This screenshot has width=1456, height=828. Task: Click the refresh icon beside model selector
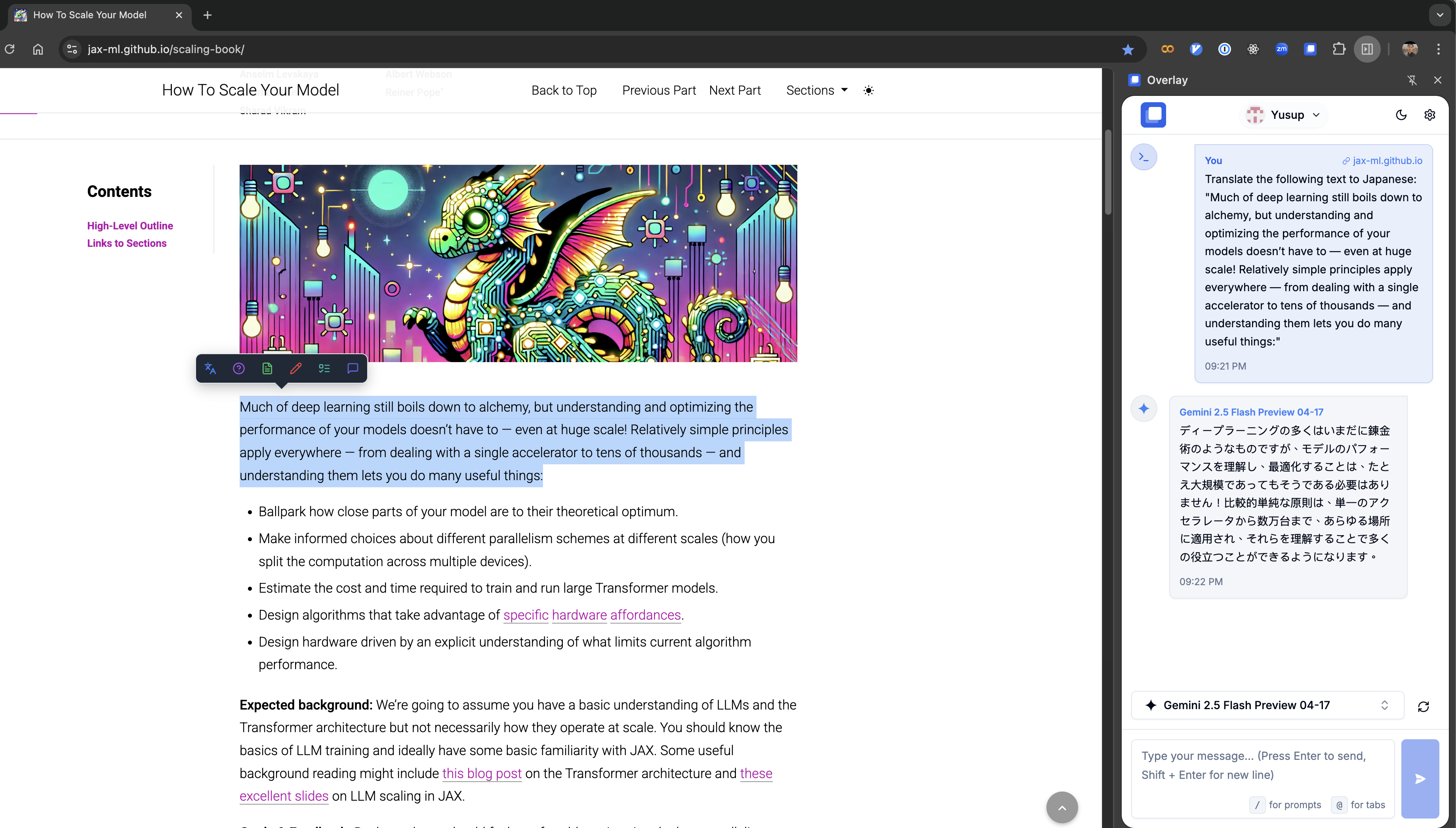pos(1423,706)
